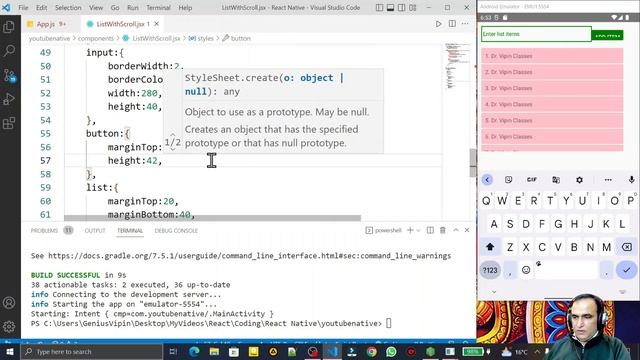
Task: Switch to the App.js tab
Action: [x=46, y=24]
